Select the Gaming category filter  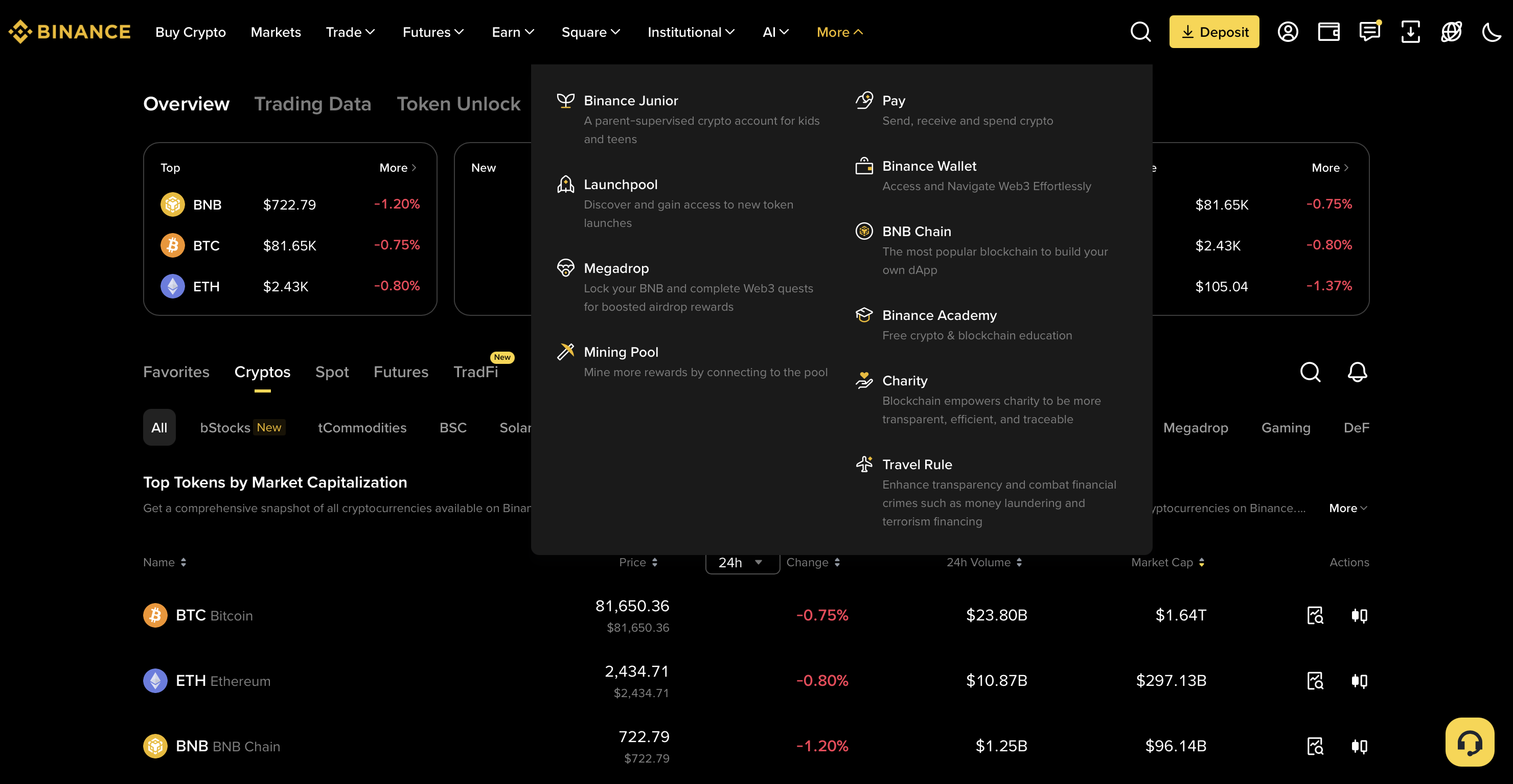coord(1285,428)
